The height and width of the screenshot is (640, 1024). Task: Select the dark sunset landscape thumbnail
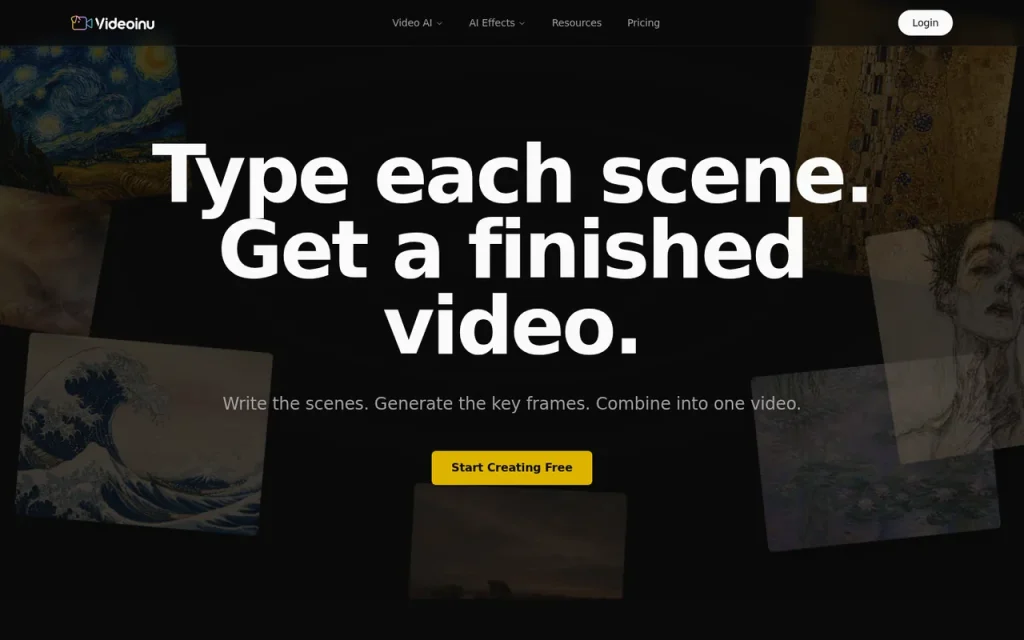click(x=517, y=542)
